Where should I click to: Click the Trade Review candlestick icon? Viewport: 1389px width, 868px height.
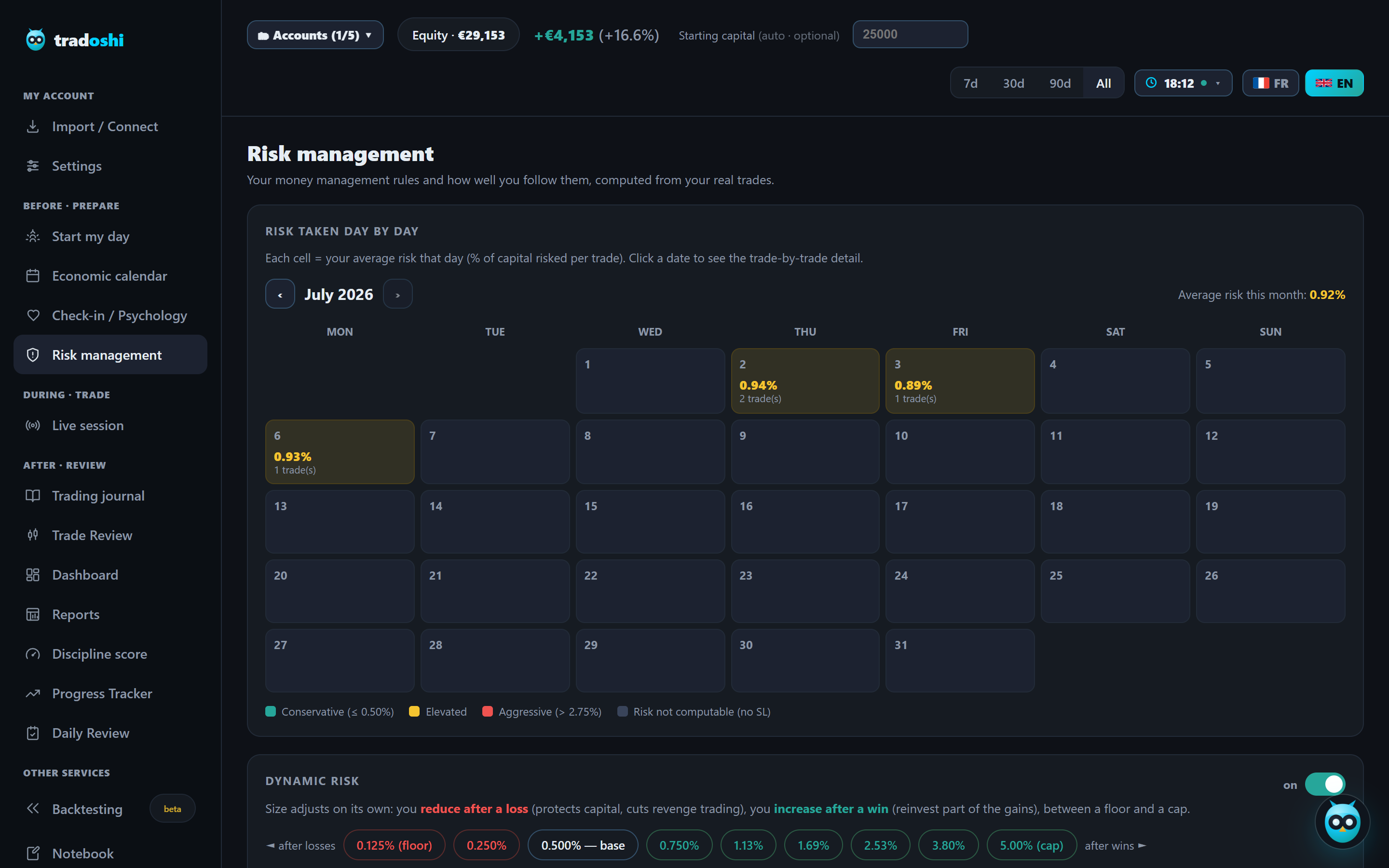pyautogui.click(x=33, y=535)
